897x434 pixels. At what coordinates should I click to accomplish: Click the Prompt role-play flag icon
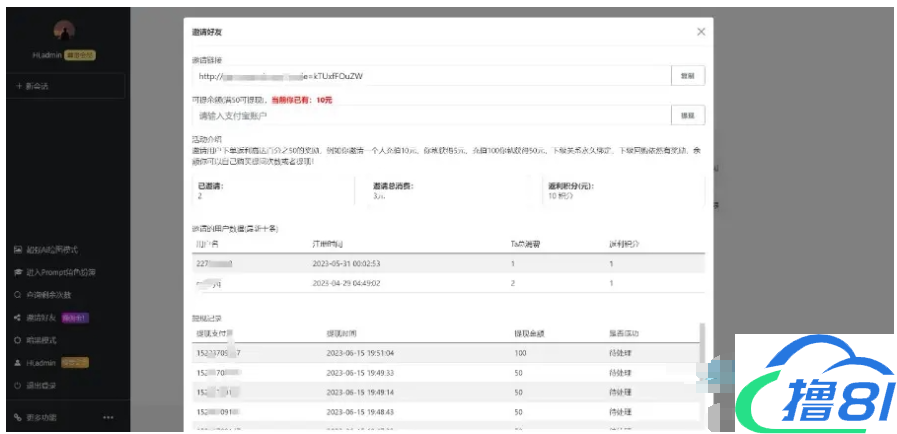pos(18,272)
